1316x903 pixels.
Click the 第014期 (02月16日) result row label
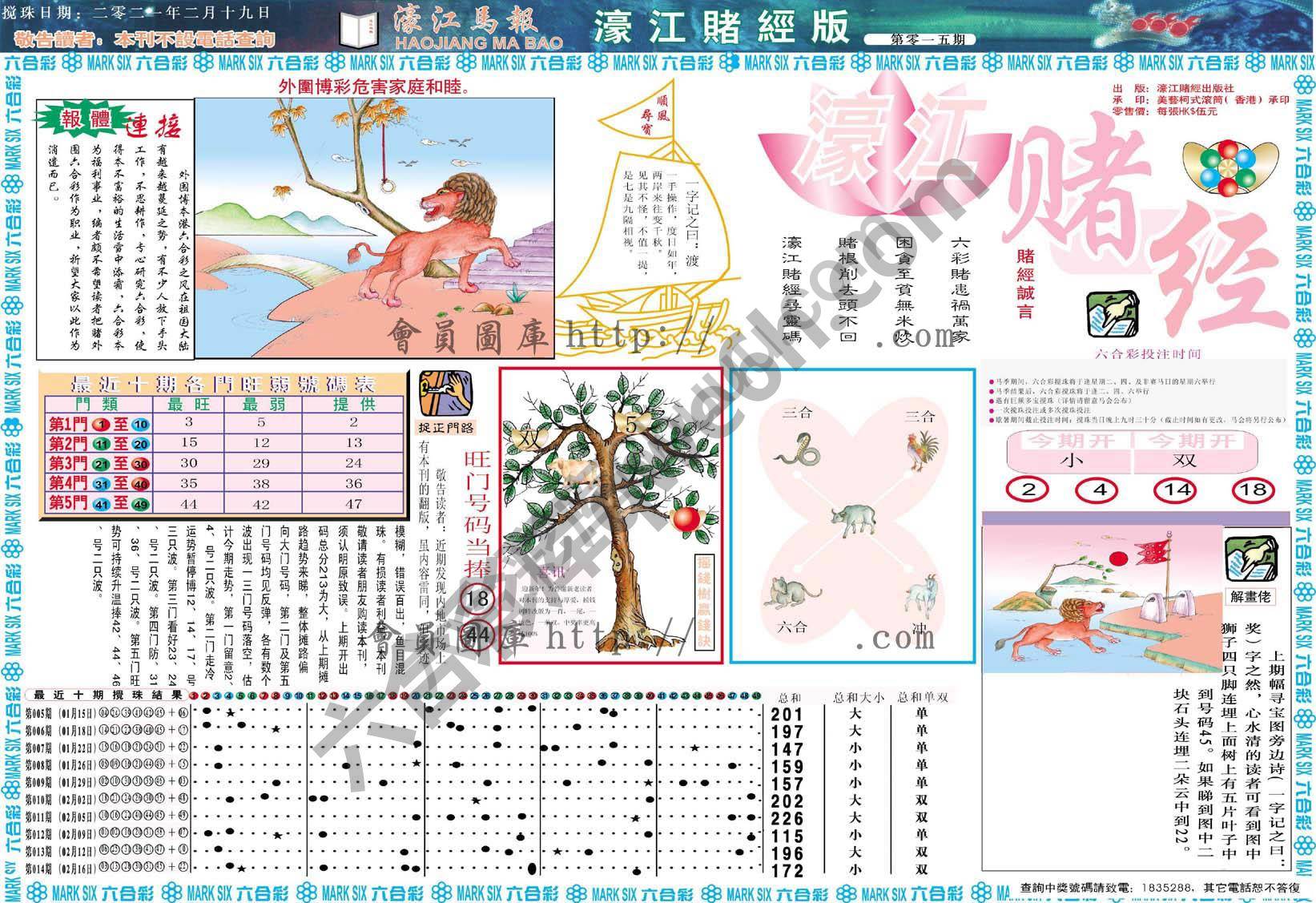pos(60,867)
